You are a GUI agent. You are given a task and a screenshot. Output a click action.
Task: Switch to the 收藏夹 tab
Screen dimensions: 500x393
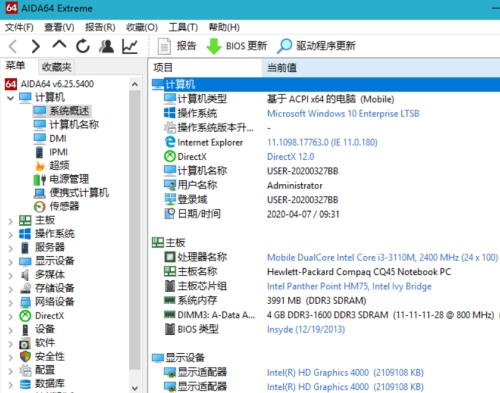(x=57, y=67)
